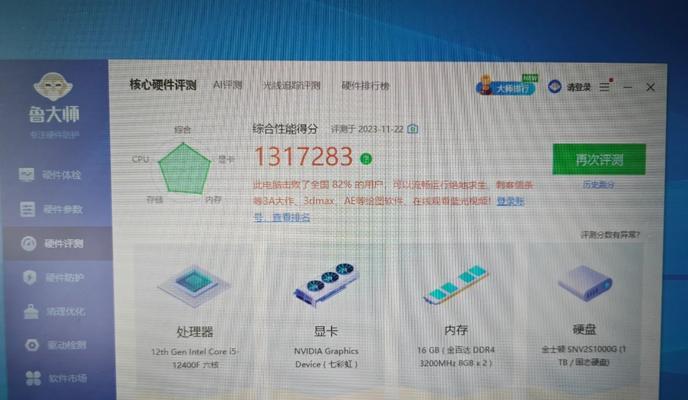The width and height of the screenshot is (688, 400).
Task: Open 硬件参数 in the sidebar
Action: point(51,209)
